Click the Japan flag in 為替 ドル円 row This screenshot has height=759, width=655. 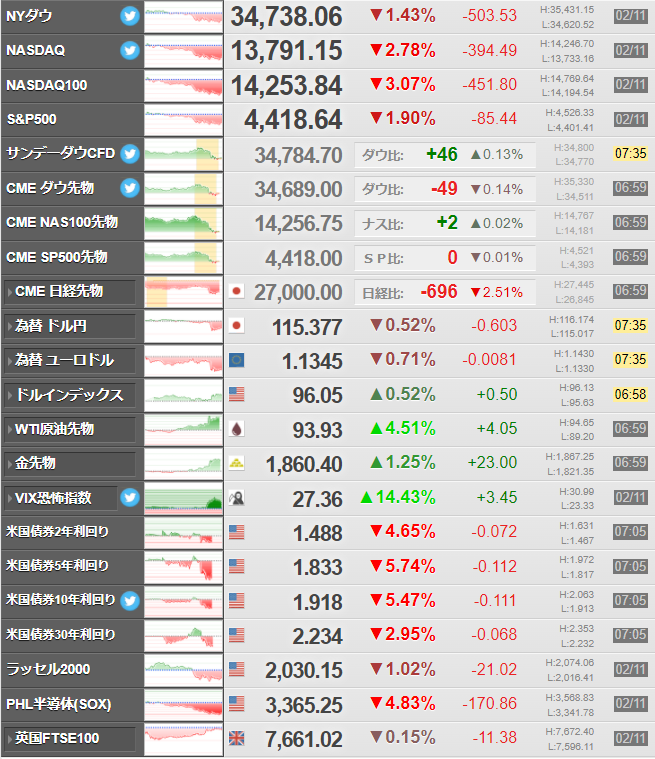click(236, 326)
